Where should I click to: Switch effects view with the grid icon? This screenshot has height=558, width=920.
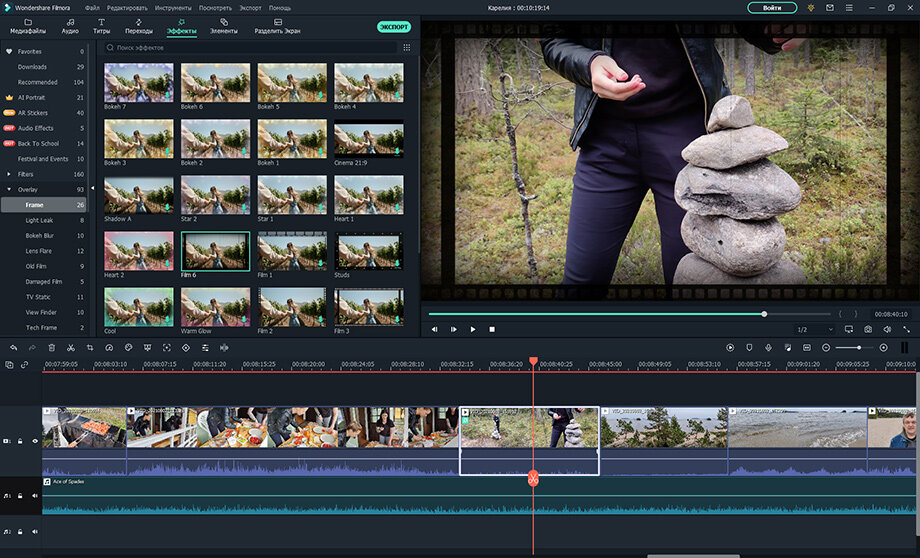pyautogui.click(x=407, y=48)
